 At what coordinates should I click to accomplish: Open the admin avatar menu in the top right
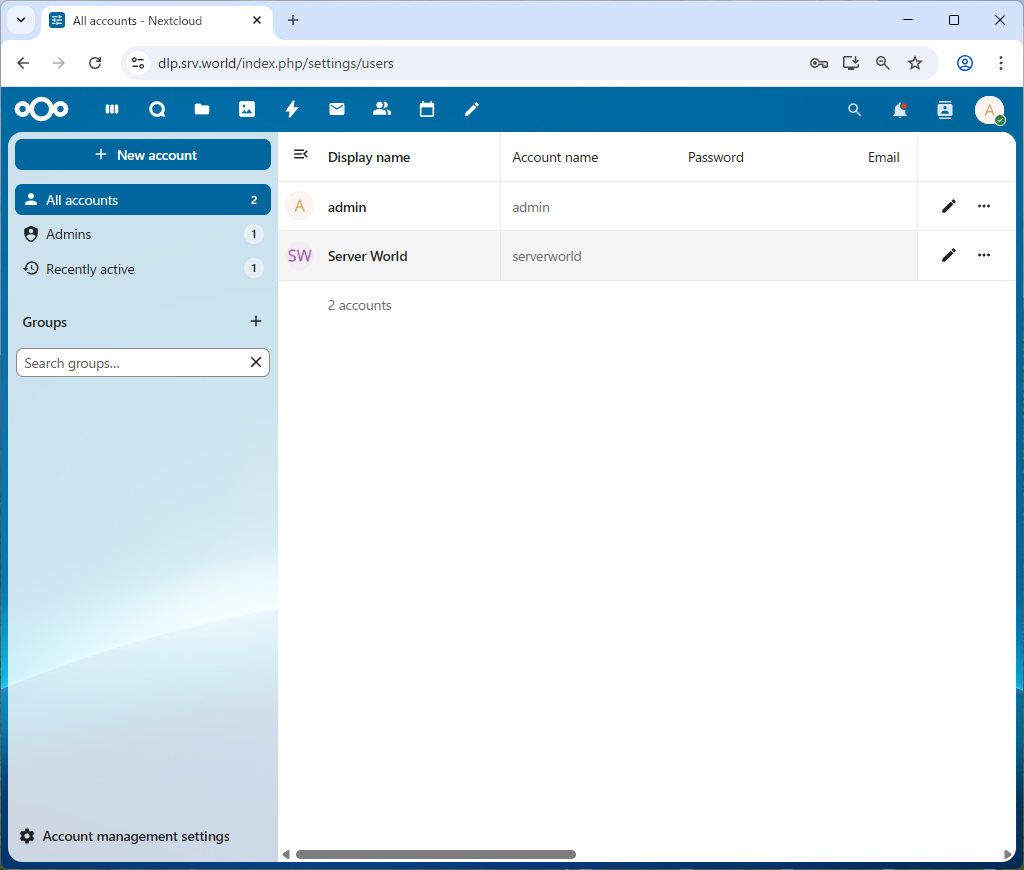(x=989, y=110)
